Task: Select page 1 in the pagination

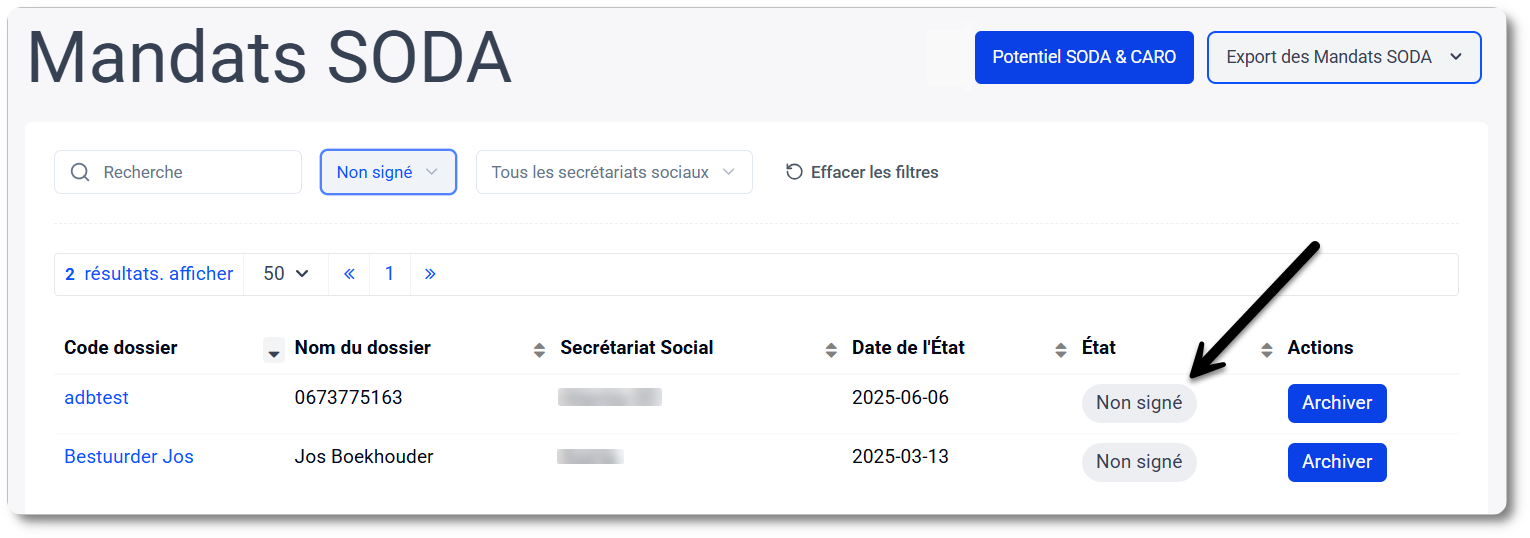Action: click(390, 274)
